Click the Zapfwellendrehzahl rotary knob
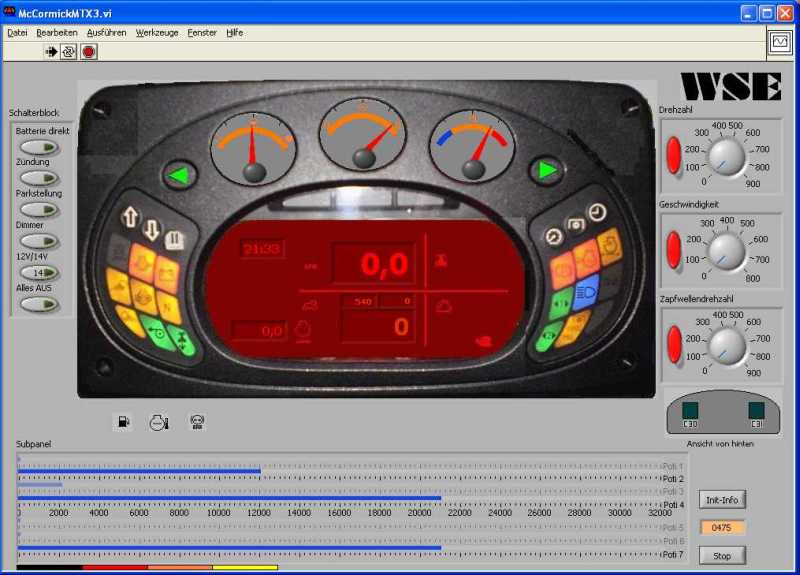Image resolution: width=800 pixels, height=575 pixels. click(727, 347)
